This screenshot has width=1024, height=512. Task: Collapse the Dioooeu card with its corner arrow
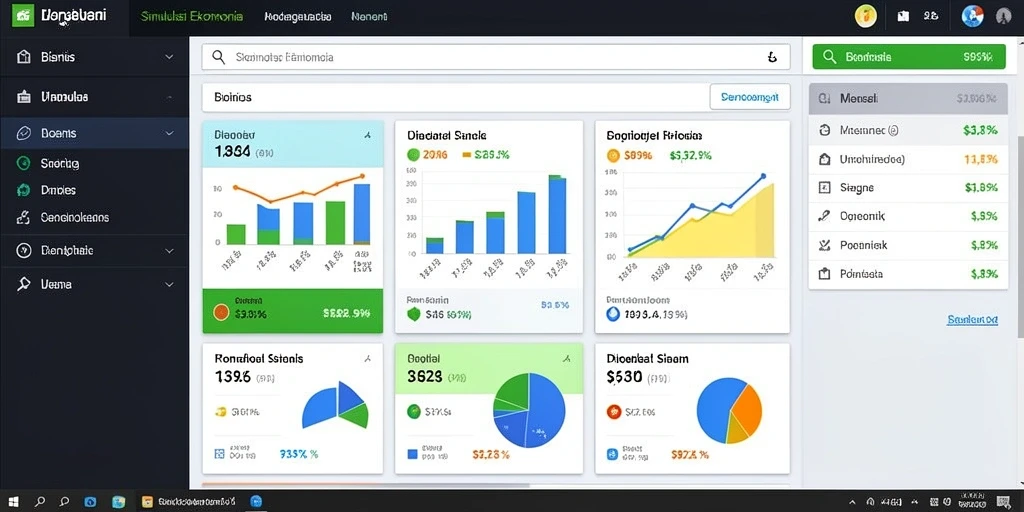368,135
